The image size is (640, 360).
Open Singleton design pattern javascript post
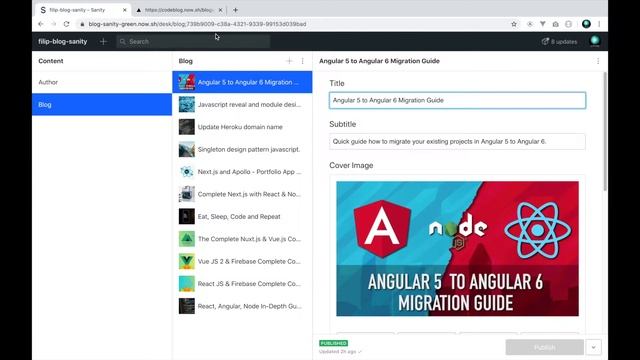(x=242, y=149)
